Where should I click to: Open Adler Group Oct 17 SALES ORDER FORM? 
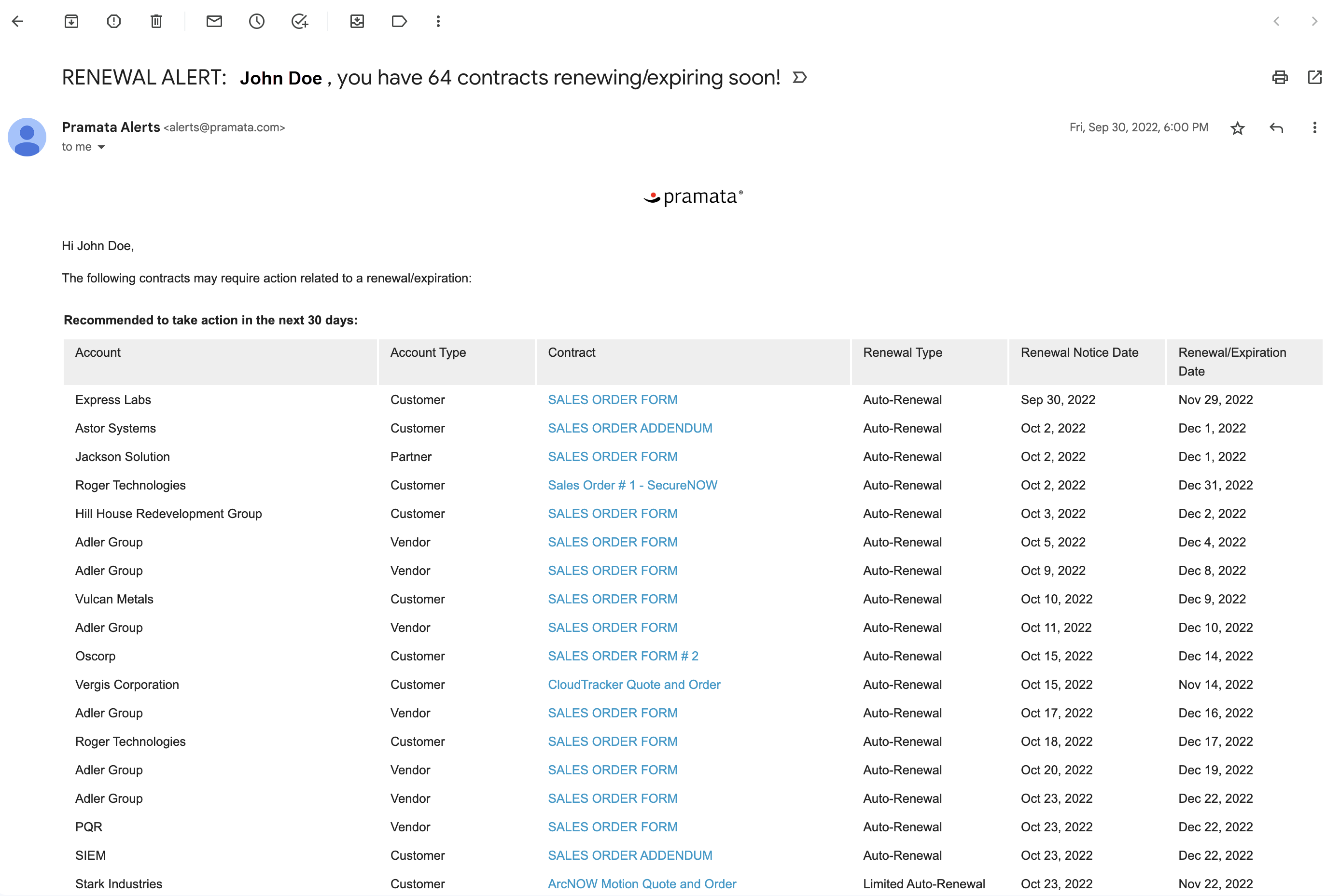(x=613, y=714)
